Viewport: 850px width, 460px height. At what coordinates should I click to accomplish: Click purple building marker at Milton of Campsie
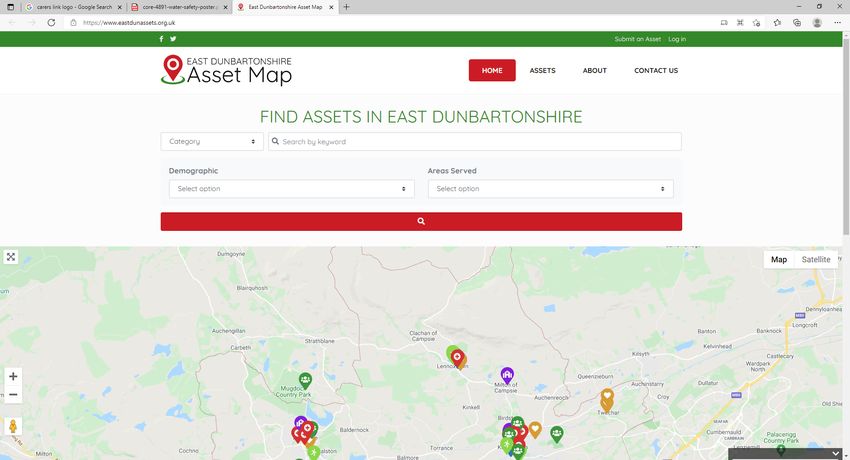(x=507, y=375)
